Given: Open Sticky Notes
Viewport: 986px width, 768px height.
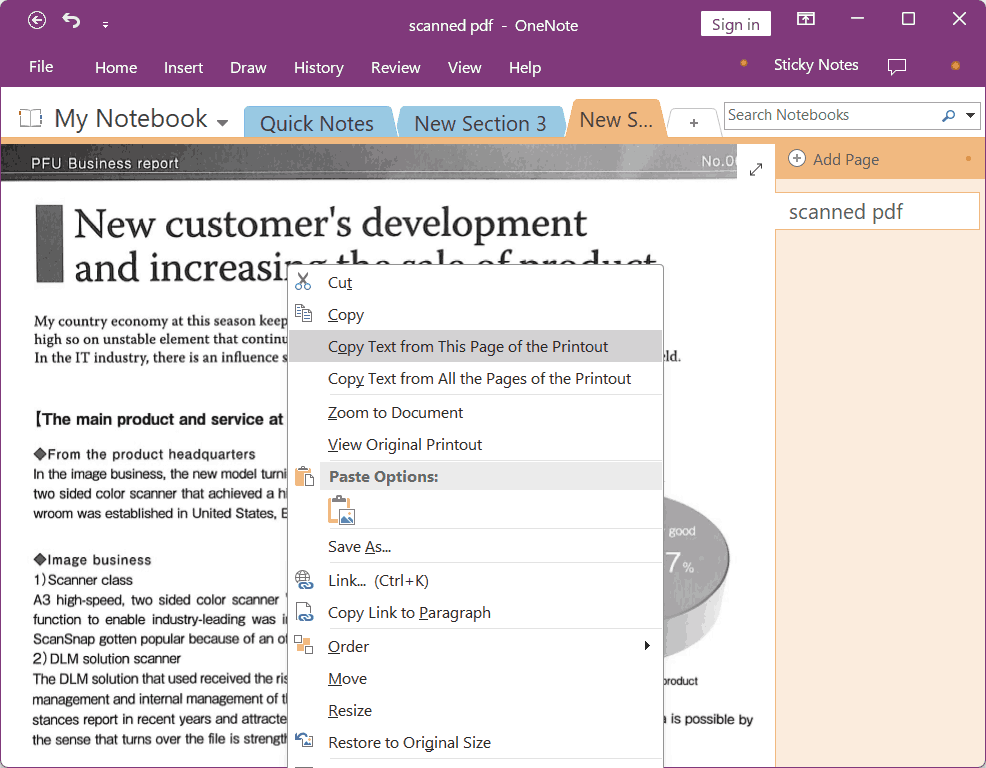Looking at the screenshot, I should pyautogui.click(x=815, y=65).
